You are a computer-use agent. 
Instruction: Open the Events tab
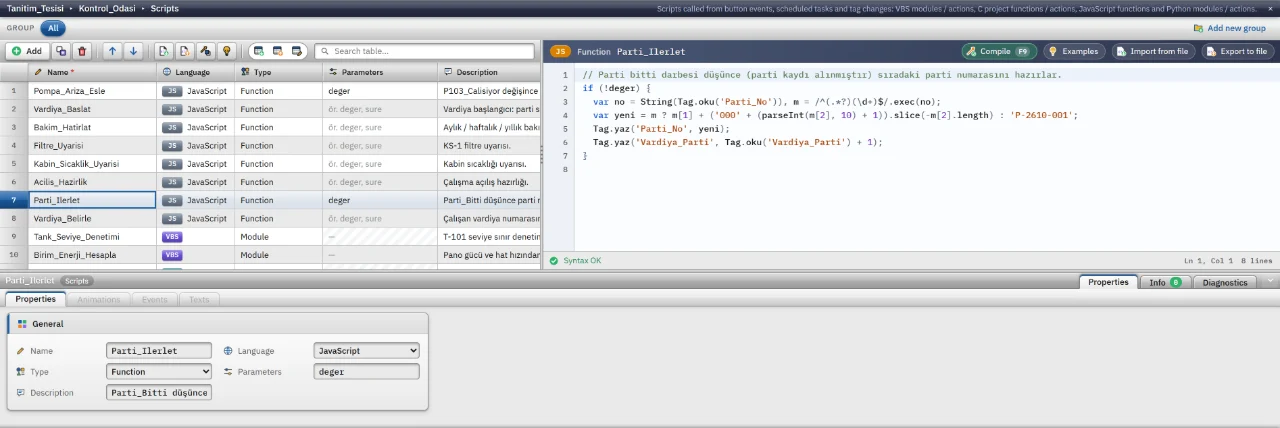tap(154, 299)
